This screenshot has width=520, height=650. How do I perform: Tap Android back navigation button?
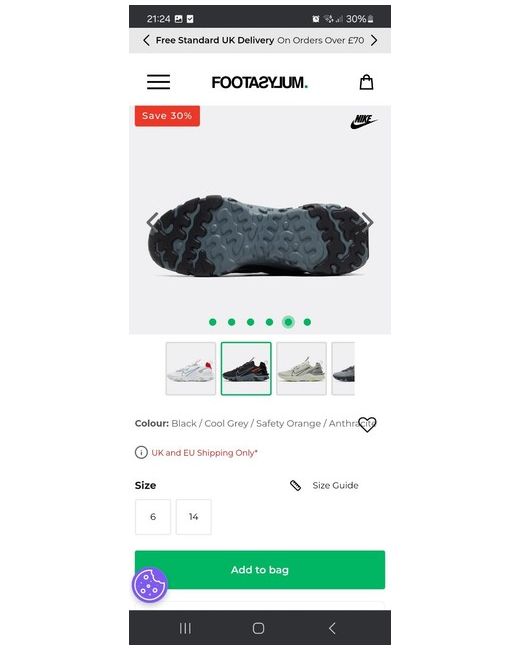click(x=332, y=628)
